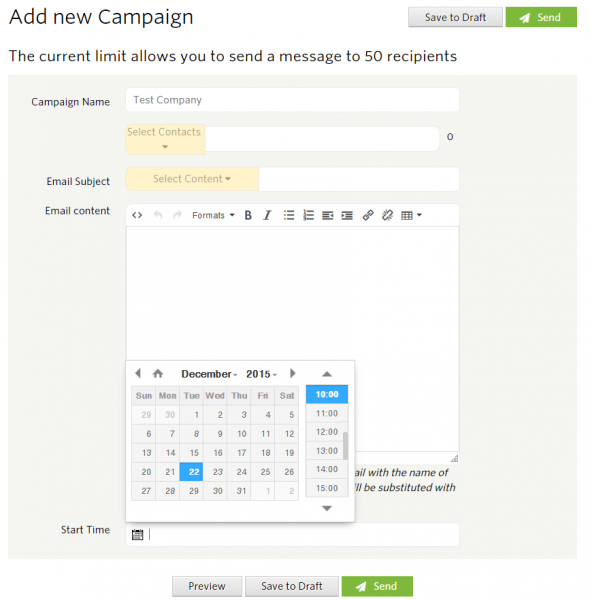
Task: Insert a bulleted list
Action: [x=289, y=215]
